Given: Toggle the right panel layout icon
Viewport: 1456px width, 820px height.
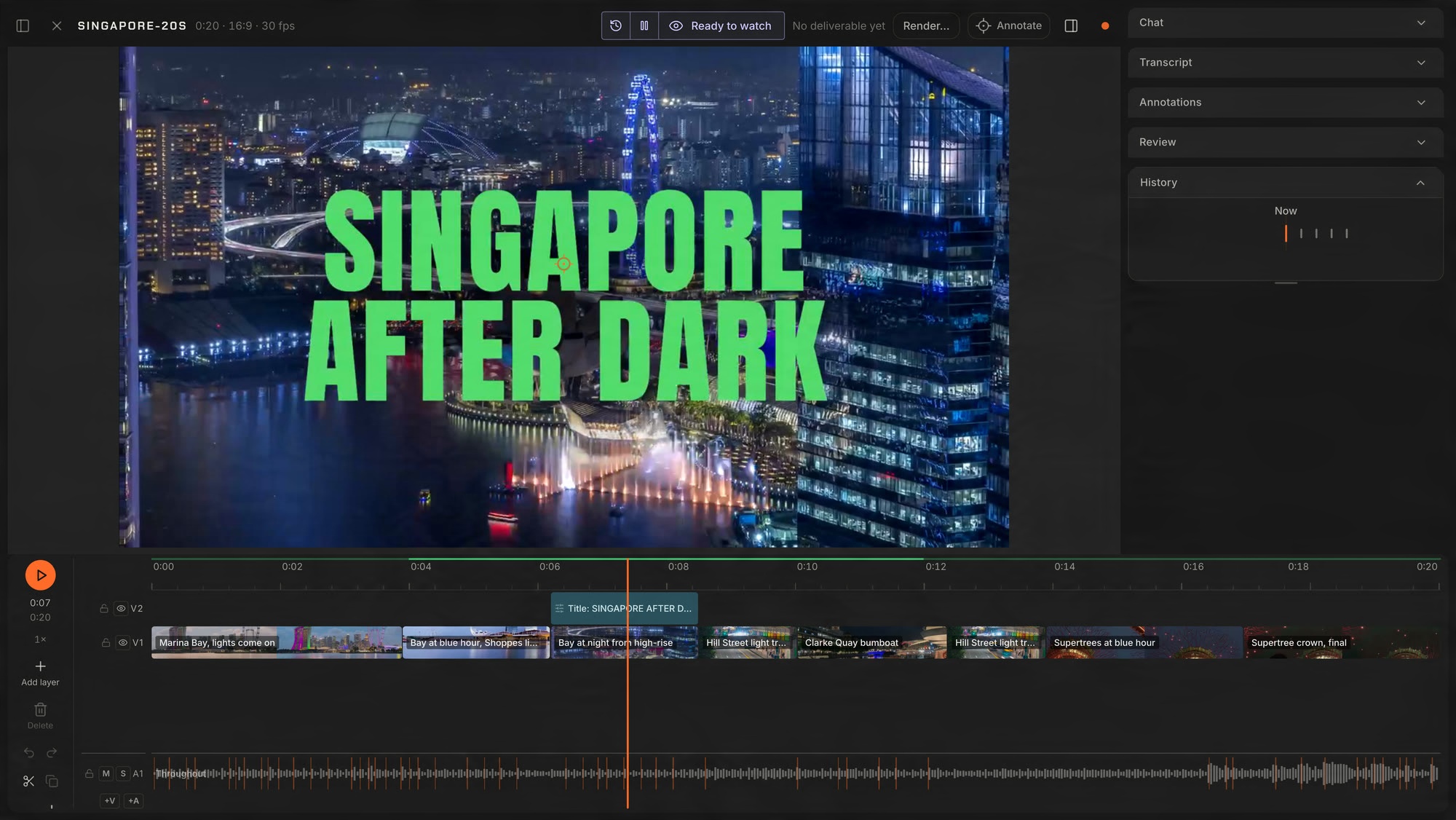Looking at the screenshot, I should [1071, 25].
